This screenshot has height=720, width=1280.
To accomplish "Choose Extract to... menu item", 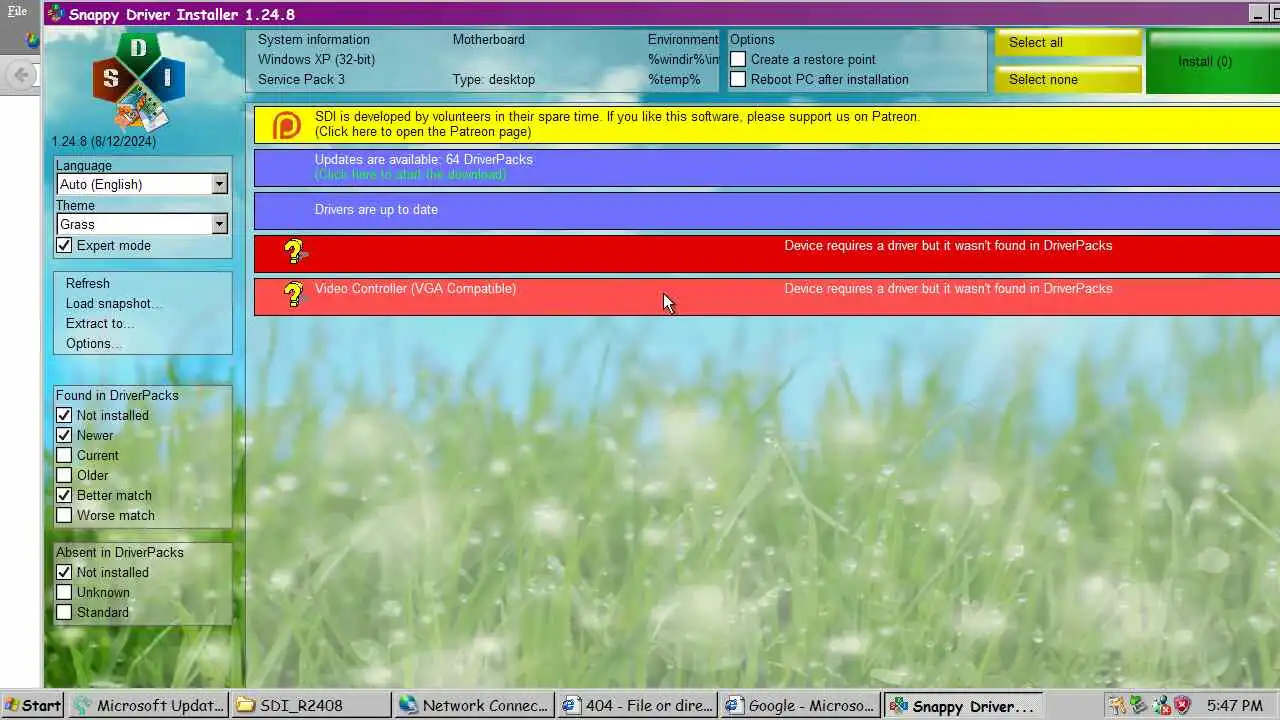I will pyautogui.click(x=100, y=323).
